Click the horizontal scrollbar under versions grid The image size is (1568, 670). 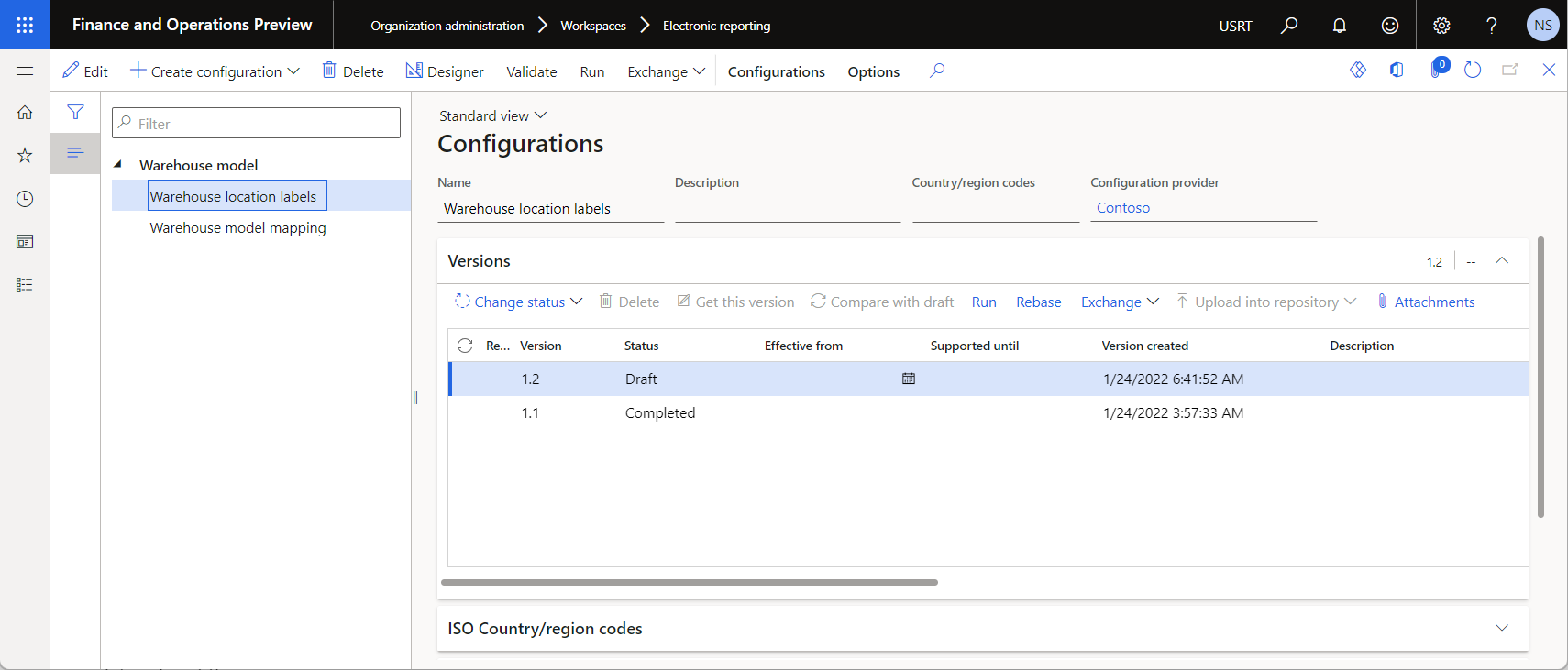(x=690, y=582)
